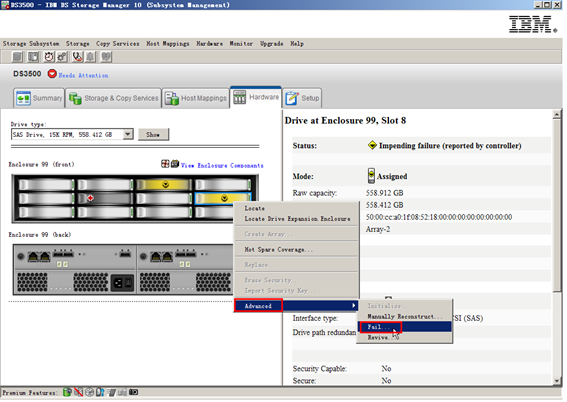This screenshot has width=567, height=402.
Task: Open the Hardware menu in menu bar
Action: 210,44
